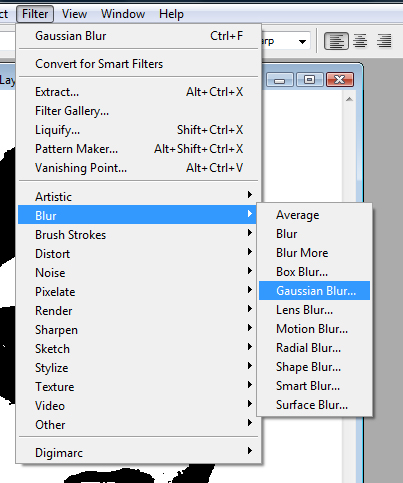Choose Motion Blur... filter
This screenshot has width=403, height=483.
click(314, 329)
